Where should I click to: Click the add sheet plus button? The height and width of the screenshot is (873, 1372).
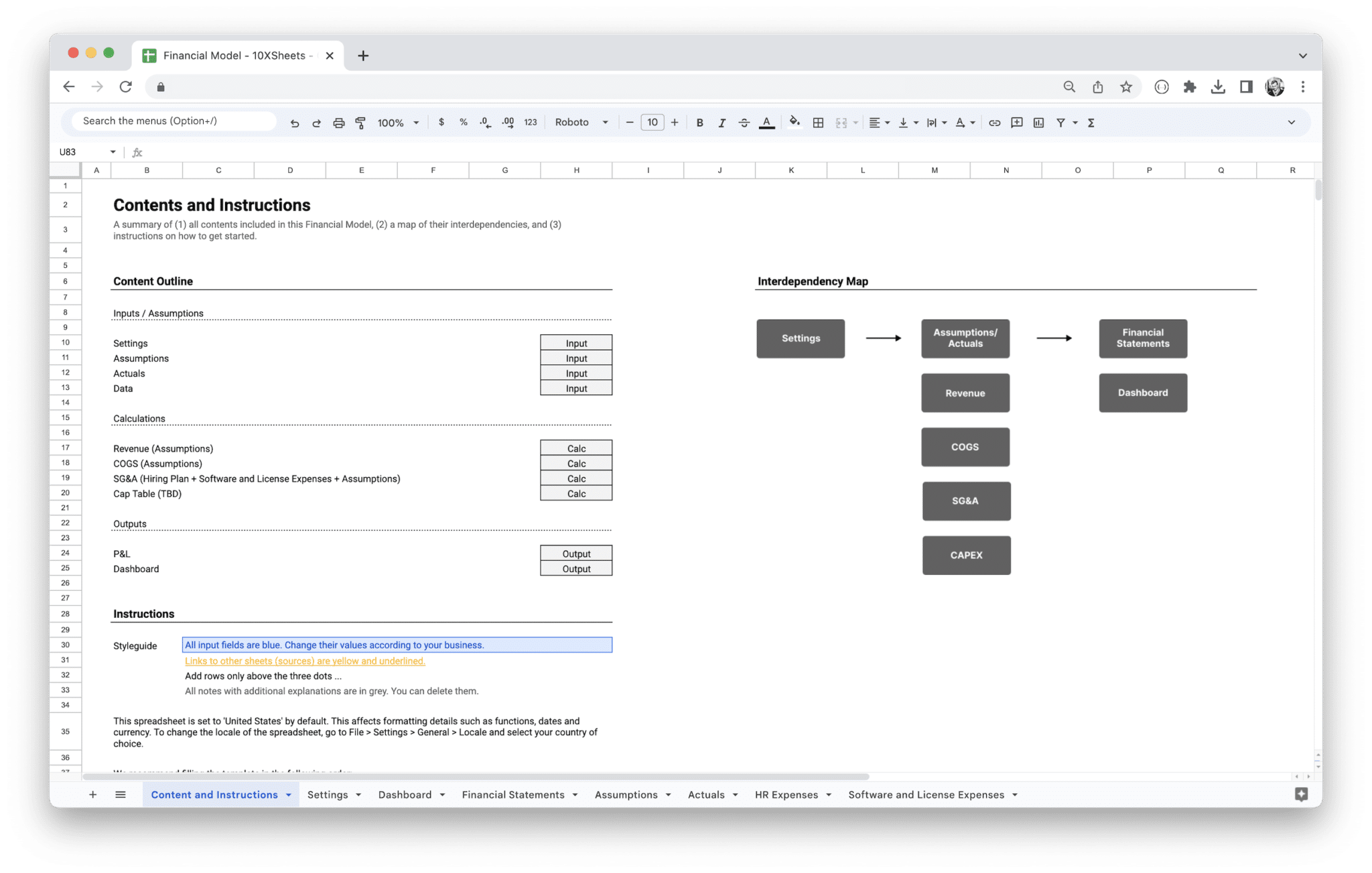(x=93, y=794)
